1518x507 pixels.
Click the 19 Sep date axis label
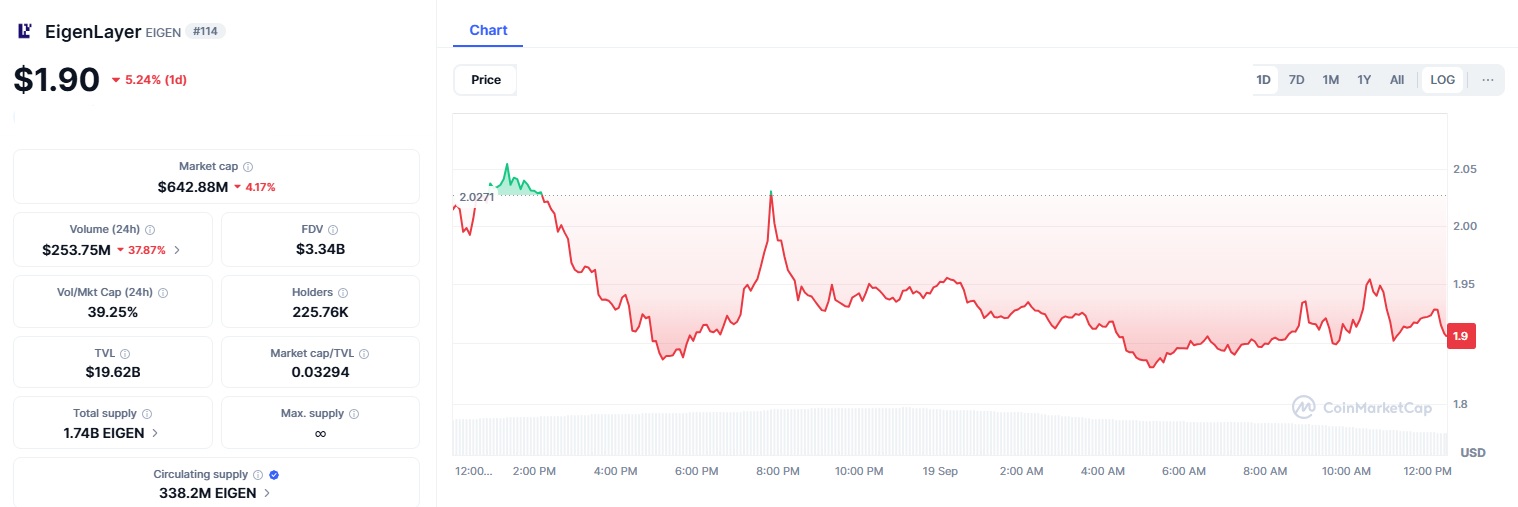(940, 470)
